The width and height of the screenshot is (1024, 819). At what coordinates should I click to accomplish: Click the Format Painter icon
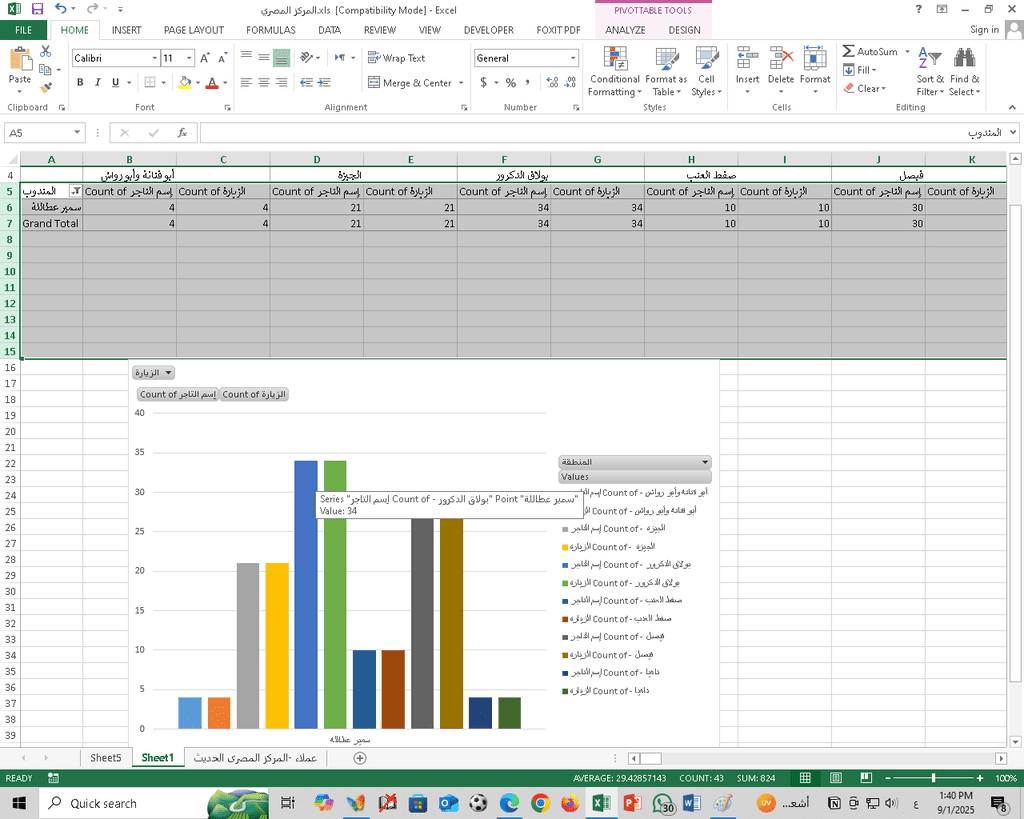tap(47, 89)
